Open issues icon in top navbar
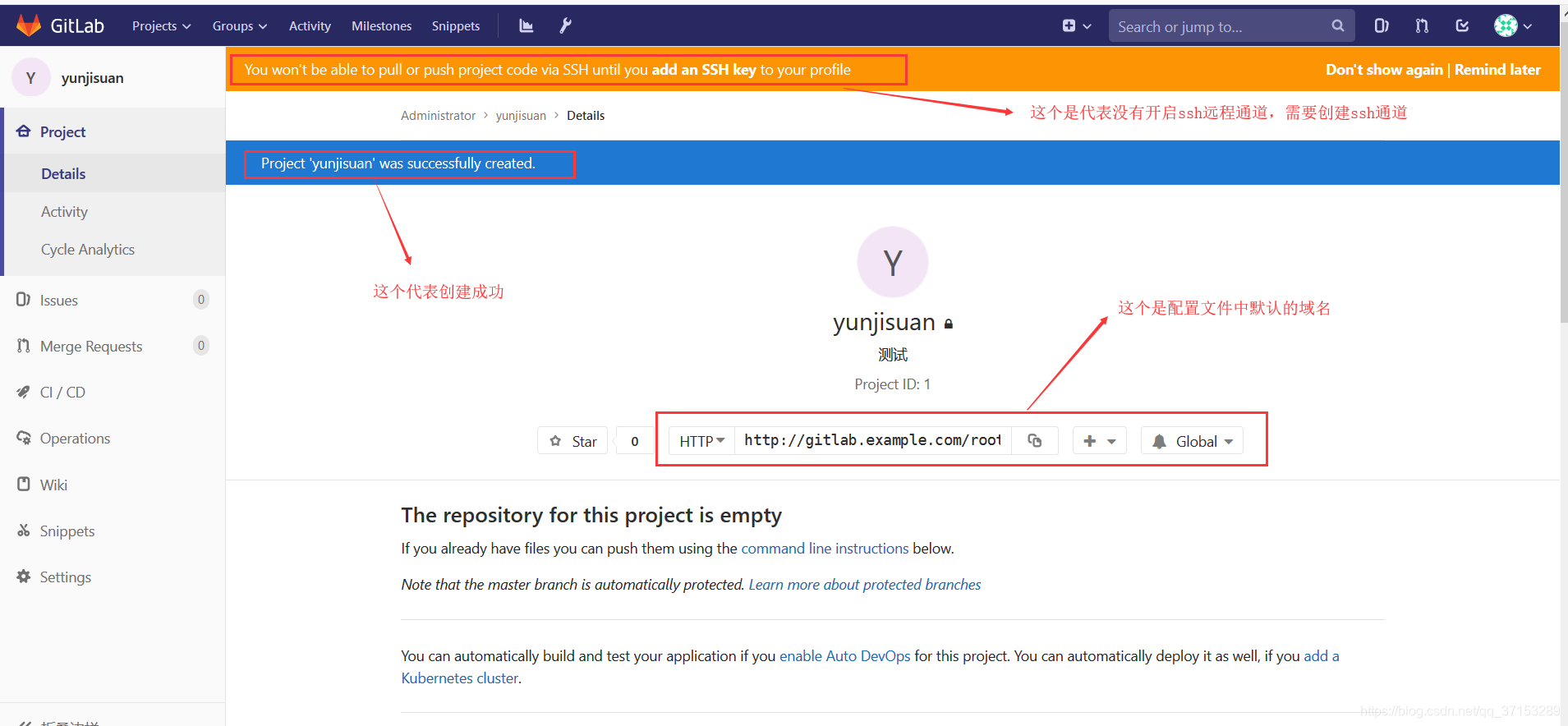This screenshot has height=726, width=1568. (x=1382, y=25)
